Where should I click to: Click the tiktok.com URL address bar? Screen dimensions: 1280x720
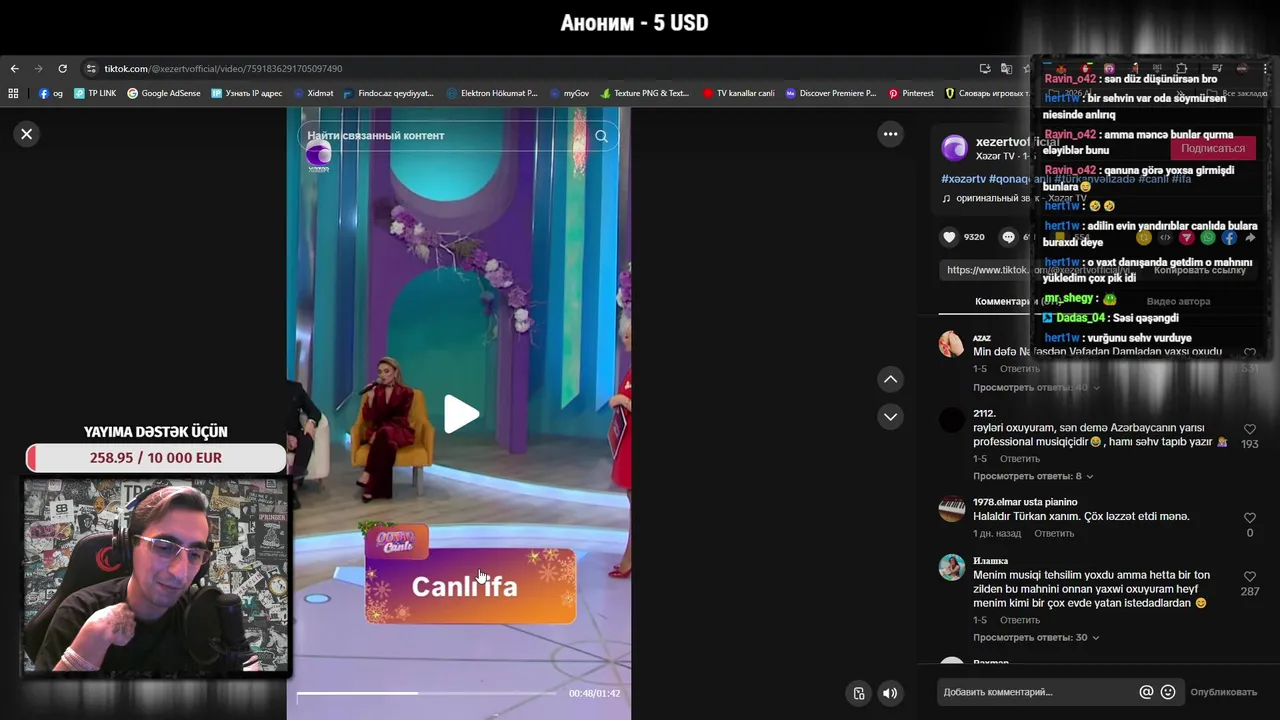point(223,69)
